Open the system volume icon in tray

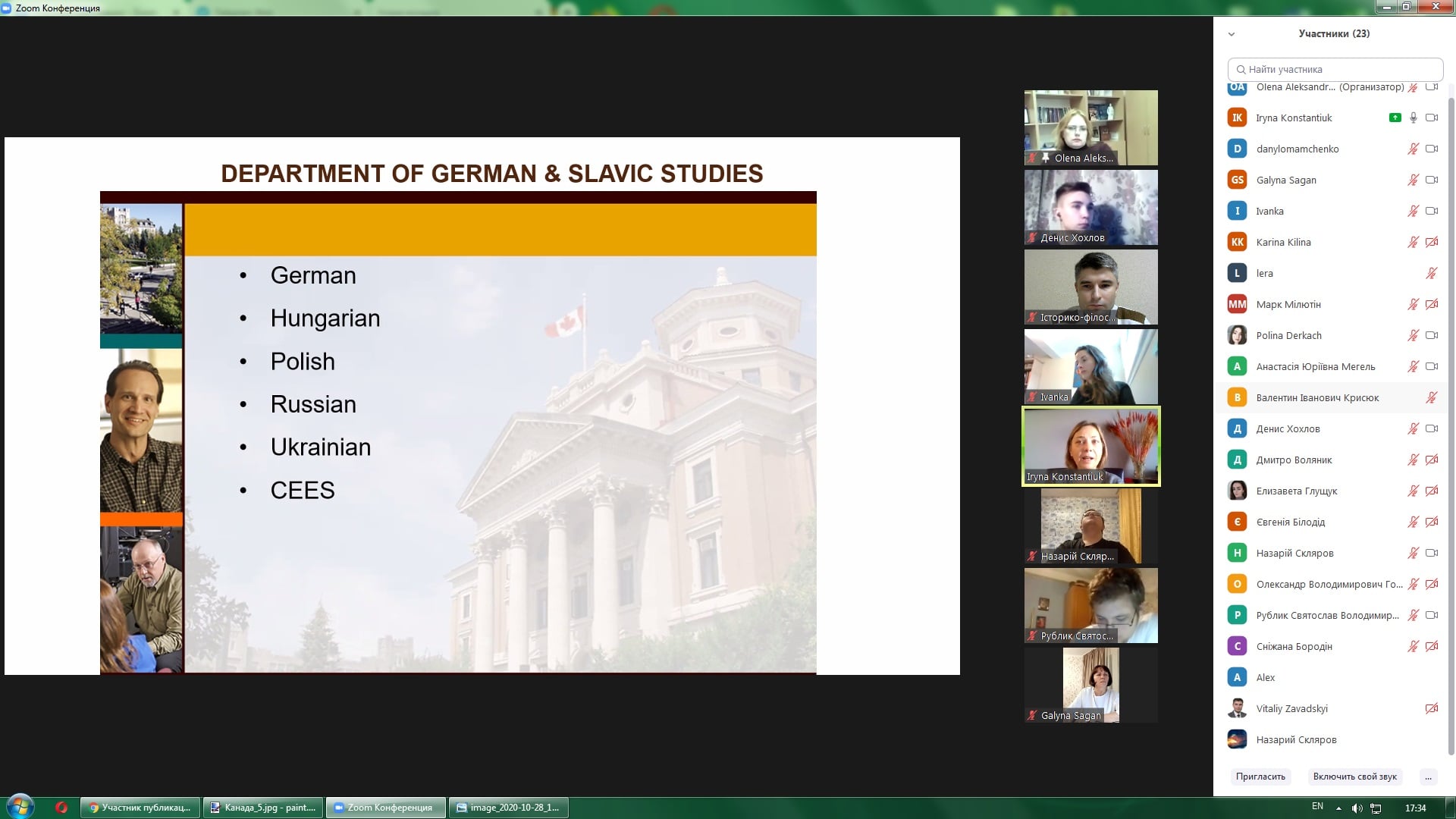pos(1357,808)
